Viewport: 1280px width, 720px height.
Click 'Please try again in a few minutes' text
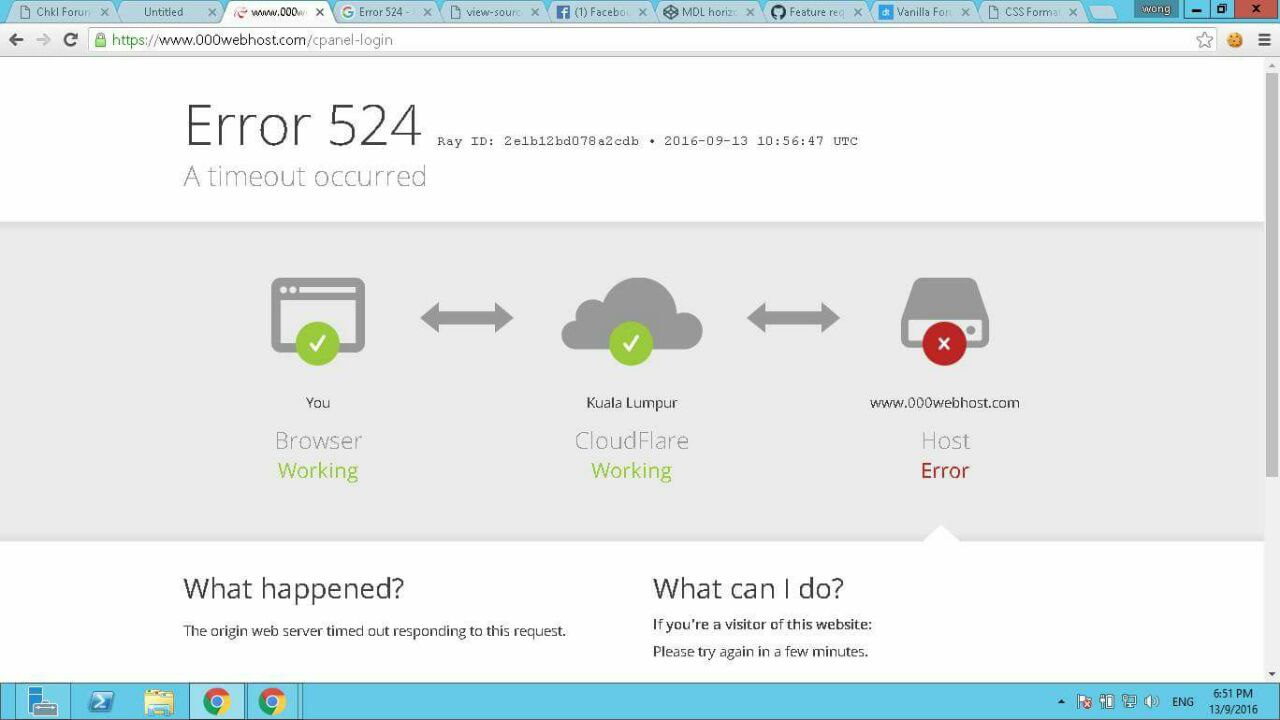tap(760, 651)
